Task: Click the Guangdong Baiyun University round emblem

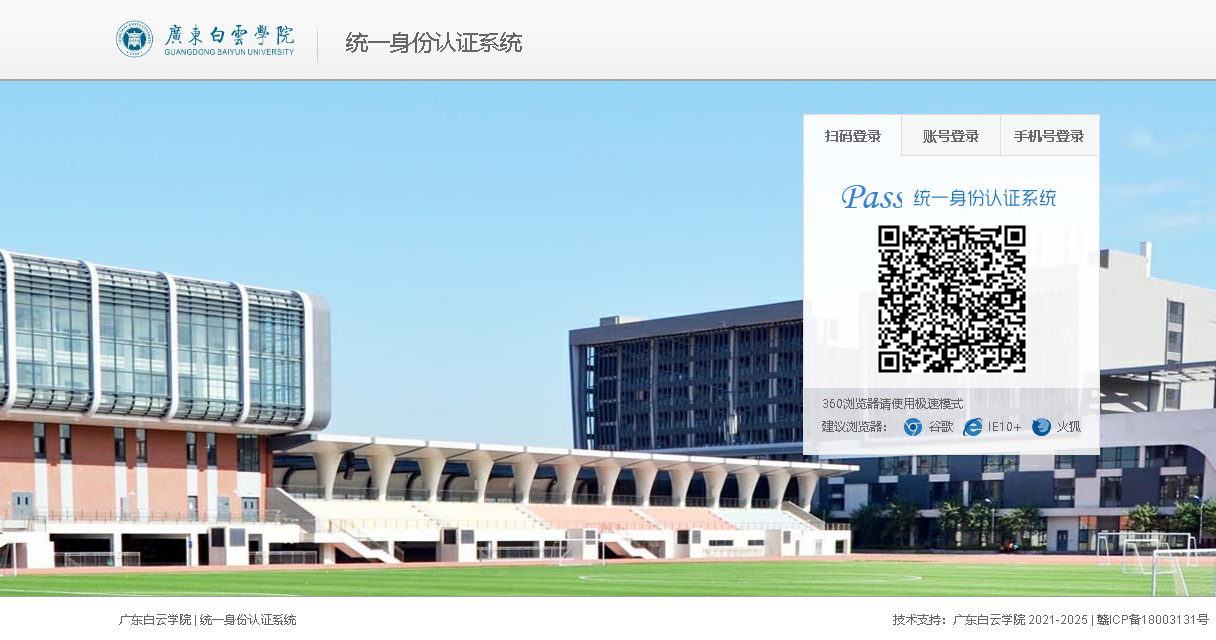Action: click(135, 39)
